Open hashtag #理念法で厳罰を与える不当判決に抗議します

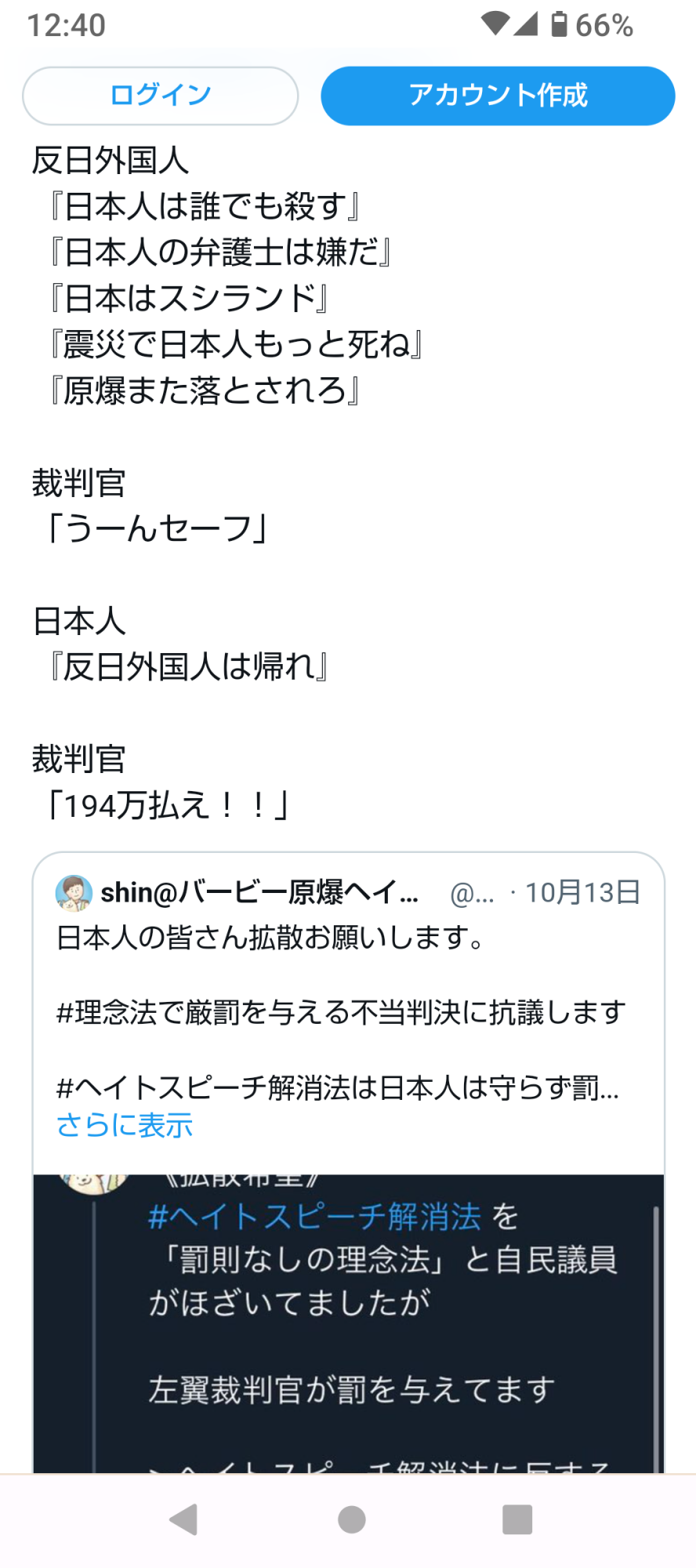point(342,1012)
